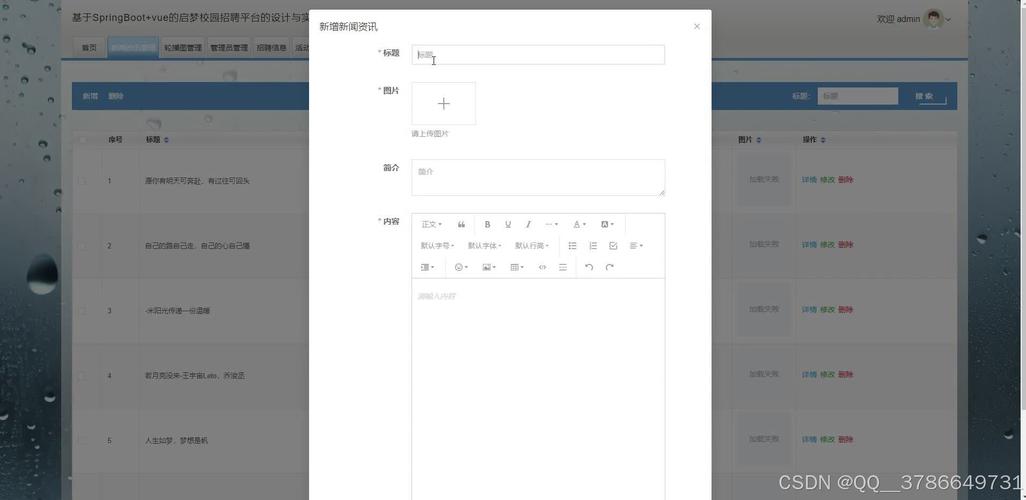Open the font color dropdown

click(579, 224)
